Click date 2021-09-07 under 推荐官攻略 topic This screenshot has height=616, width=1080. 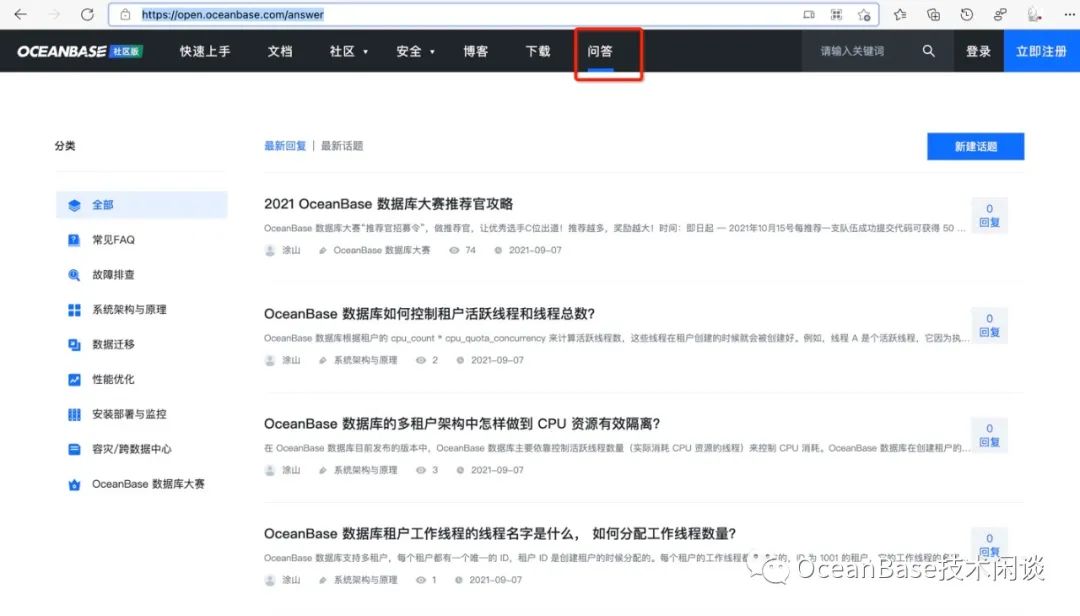pos(535,250)
